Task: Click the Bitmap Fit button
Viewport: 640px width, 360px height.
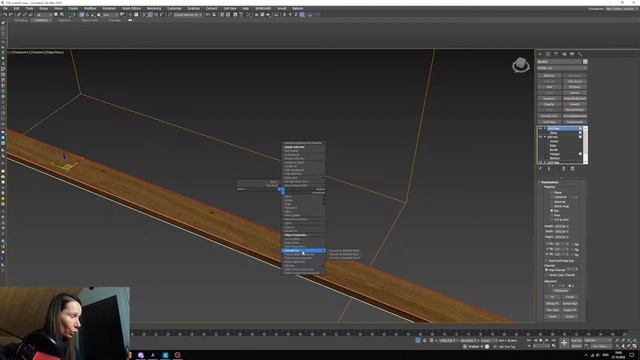Action: (553, 303)
